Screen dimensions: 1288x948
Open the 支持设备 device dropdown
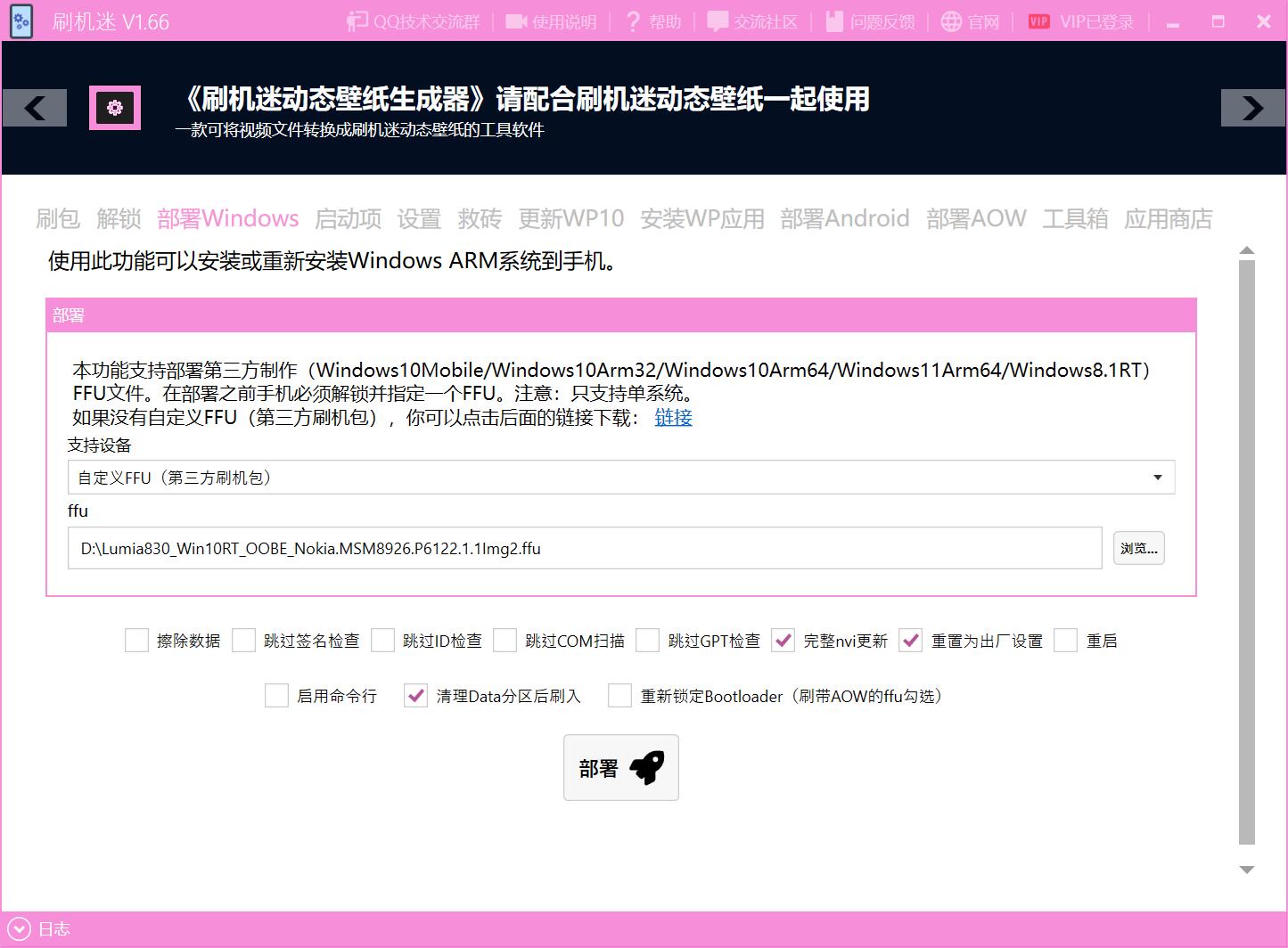click(621, 478)
